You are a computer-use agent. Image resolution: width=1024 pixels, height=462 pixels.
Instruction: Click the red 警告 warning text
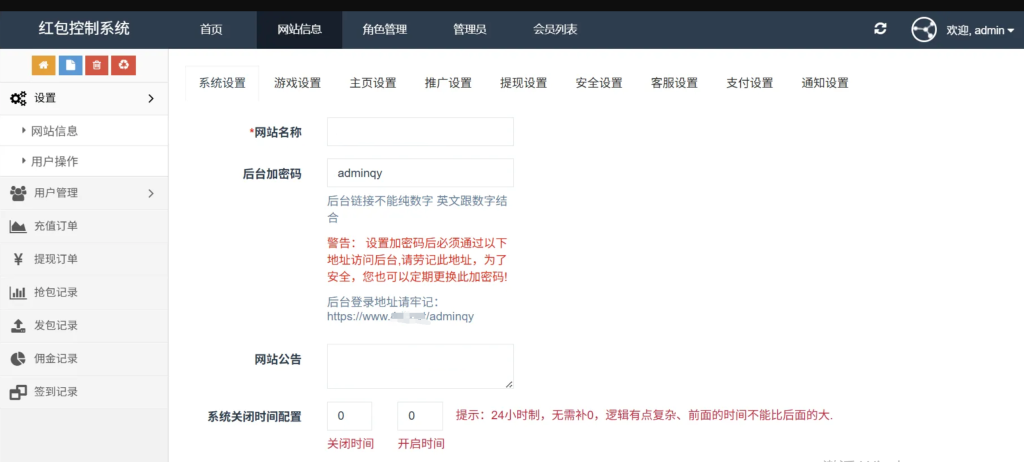pyautogui.click(x=417, y=260)
